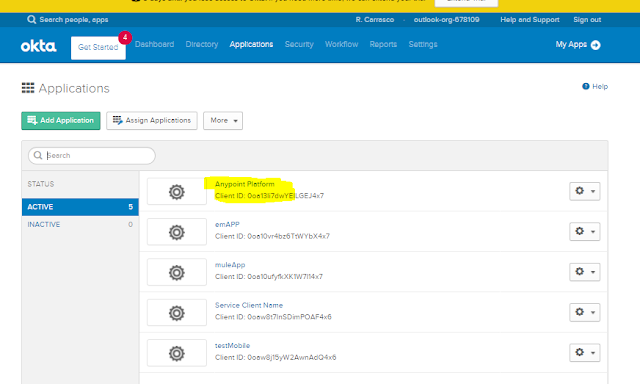The image size is (640, 384).
Task: Select the INACTIVE status filter
Action: point(80,224)
